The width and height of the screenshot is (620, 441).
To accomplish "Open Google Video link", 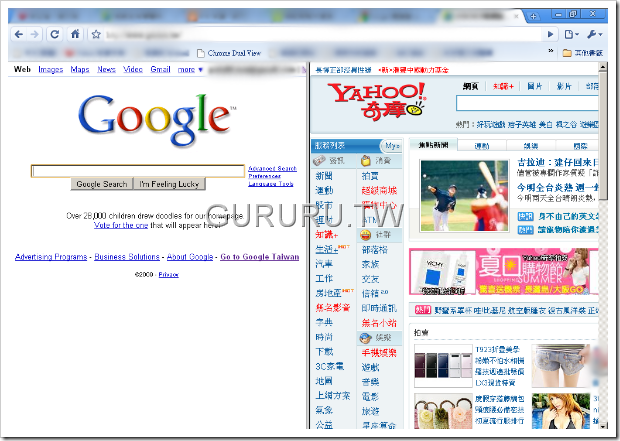I will click(133, 70).
